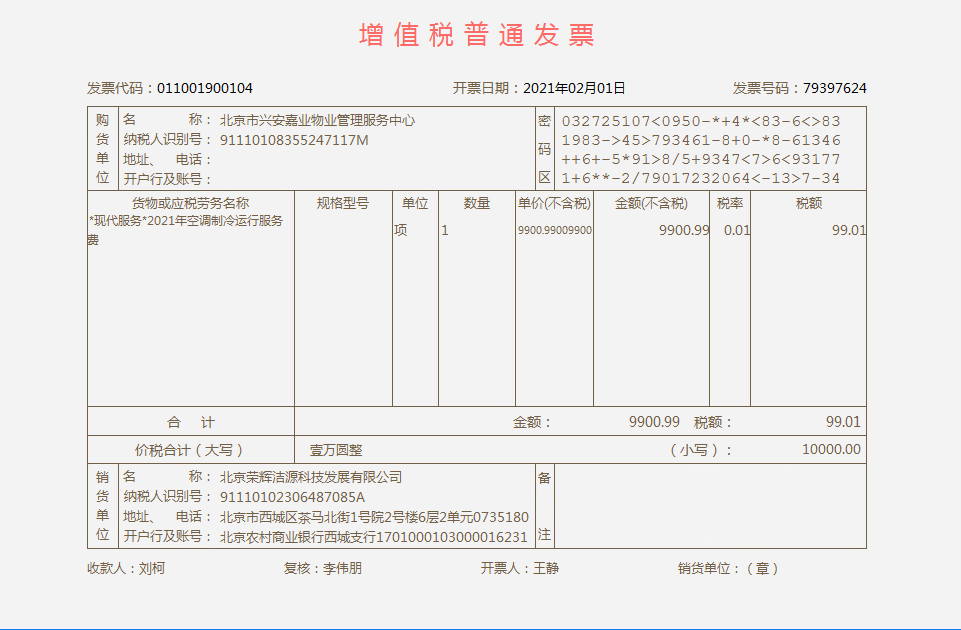Click the 税额 column header
The height and width of the screenshot is (630, 961).
tap(808, 203)
